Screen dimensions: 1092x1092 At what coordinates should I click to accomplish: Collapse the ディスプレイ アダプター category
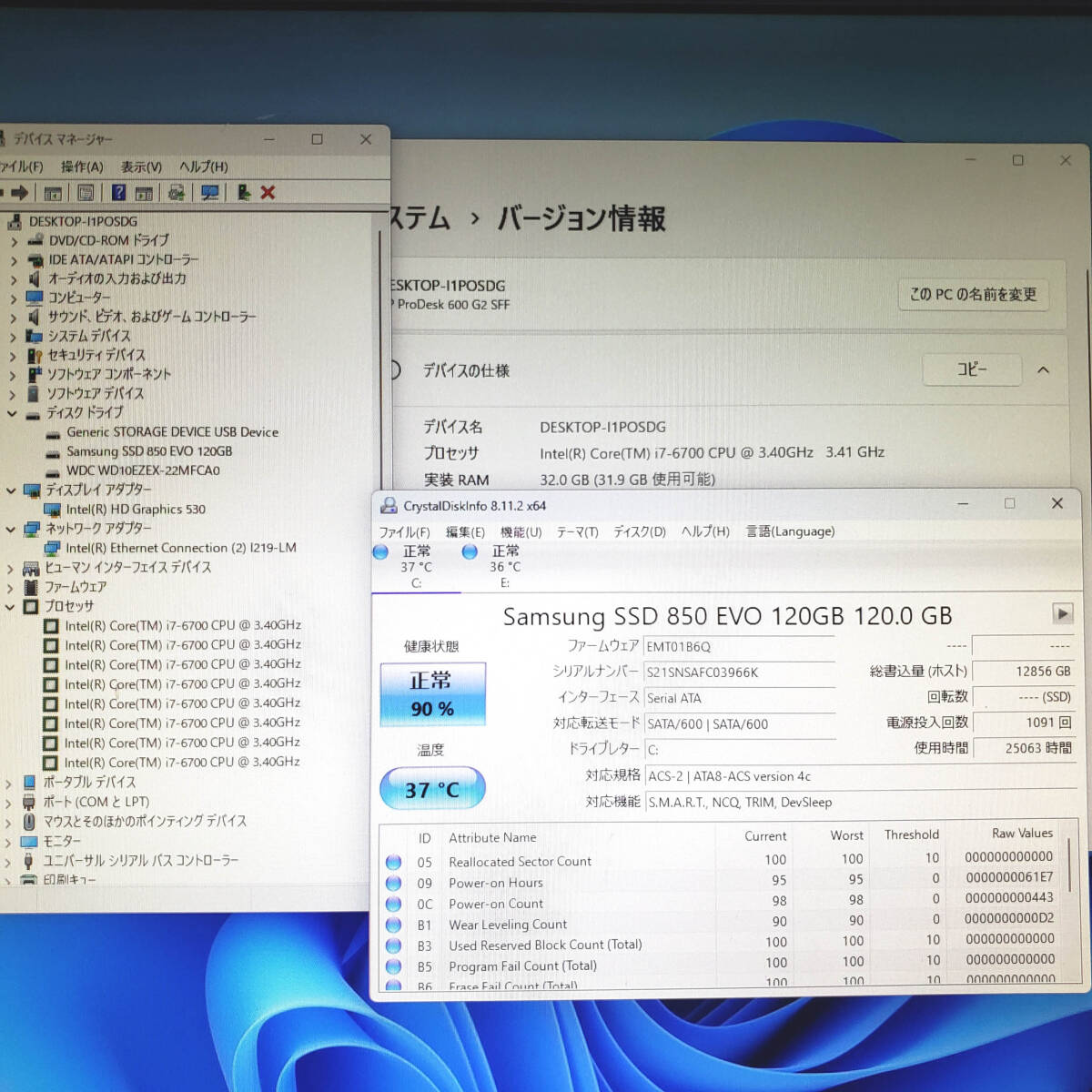point(11,490)
